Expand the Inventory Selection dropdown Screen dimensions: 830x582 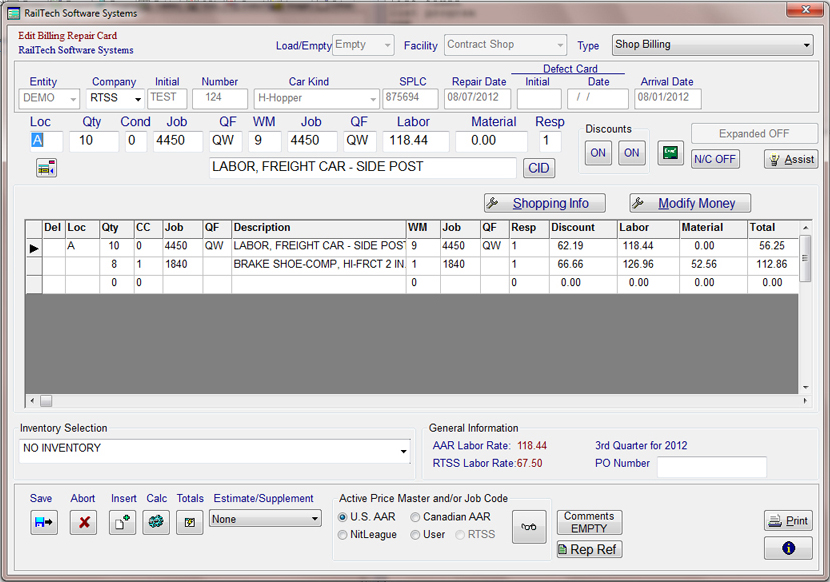[404, 453]
